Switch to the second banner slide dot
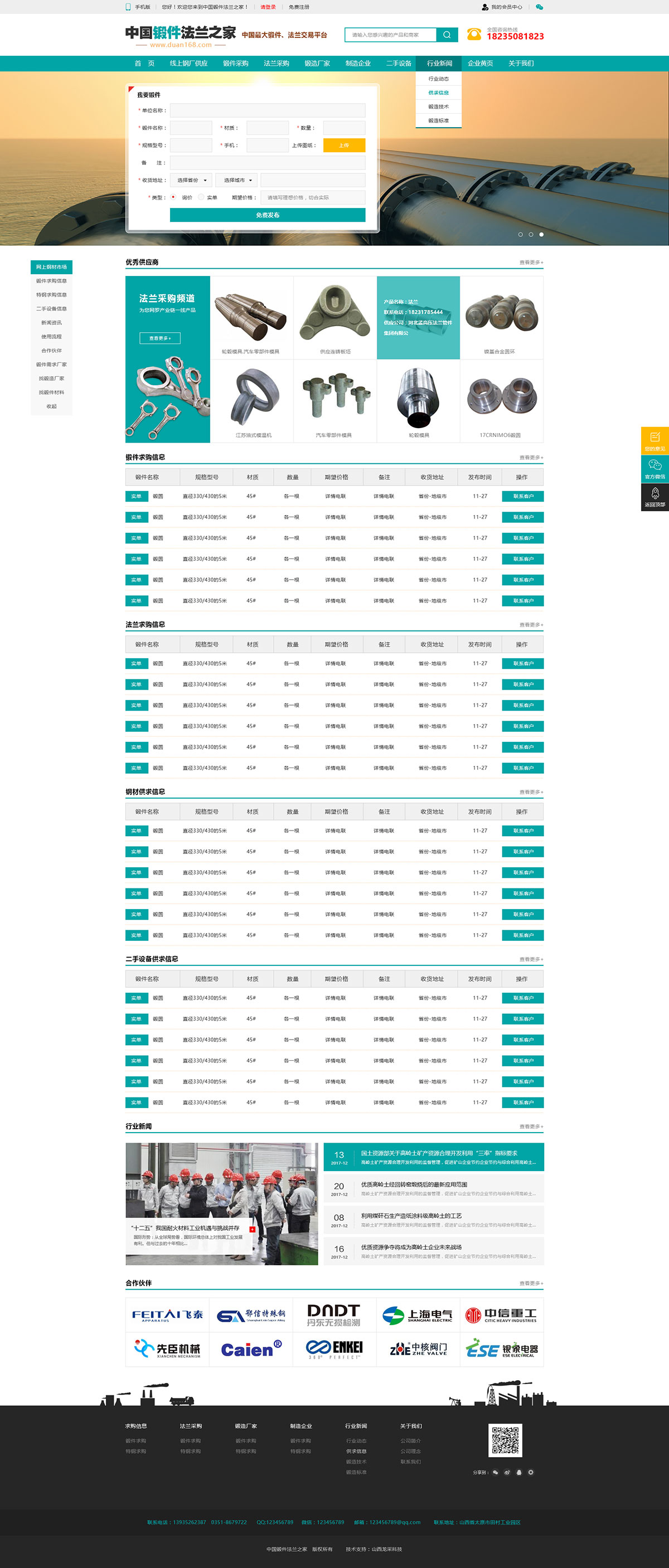This screenshot has width=669, height=1568. click(x=531, y=234)
